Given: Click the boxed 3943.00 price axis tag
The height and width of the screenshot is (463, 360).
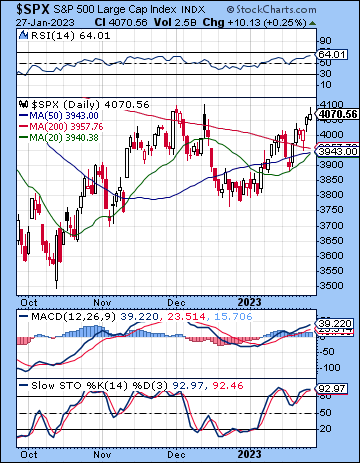Looking at the screenshot, I should [x=338, y=152].
